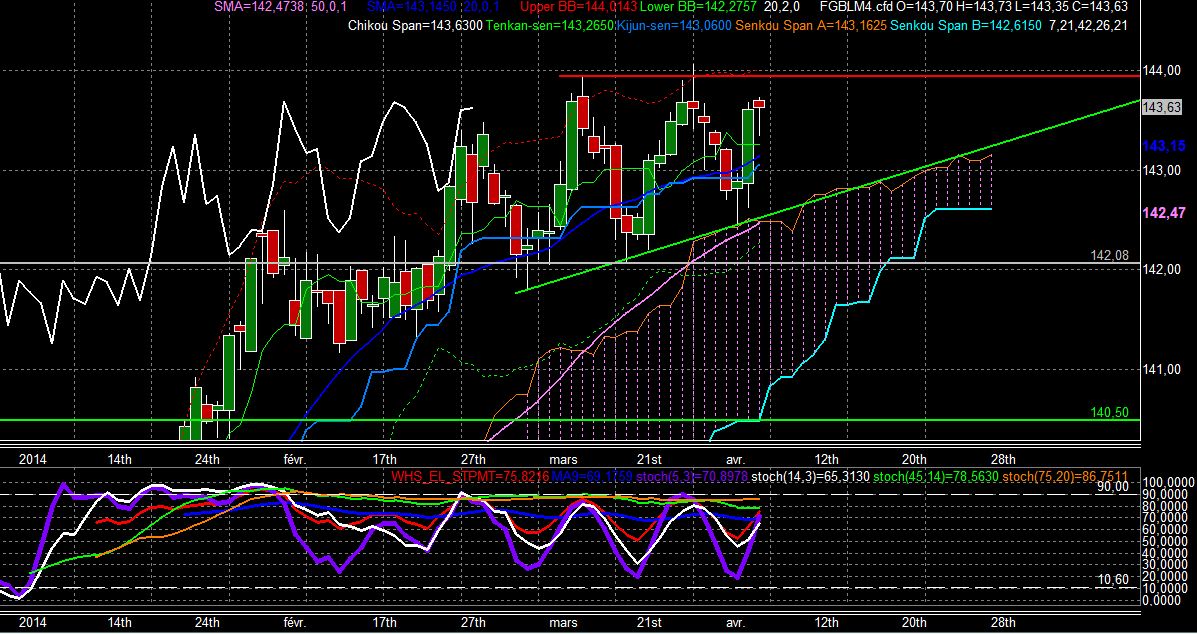This screenshot has width=1197, height=634.
Task: Click the current price tag 143,63
Action: pyautogui.click(x=1161, y=108)
